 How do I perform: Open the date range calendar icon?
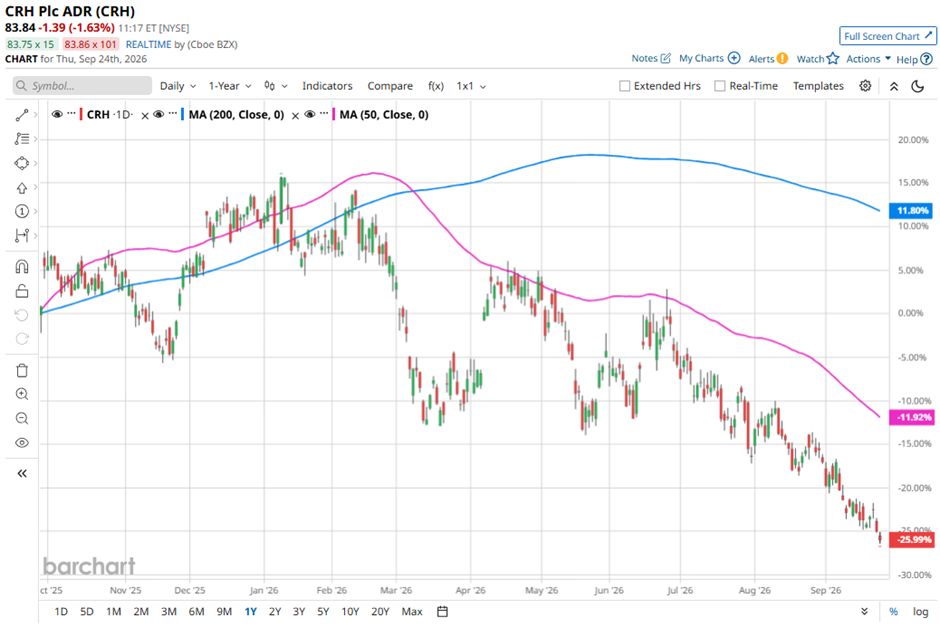442,611
